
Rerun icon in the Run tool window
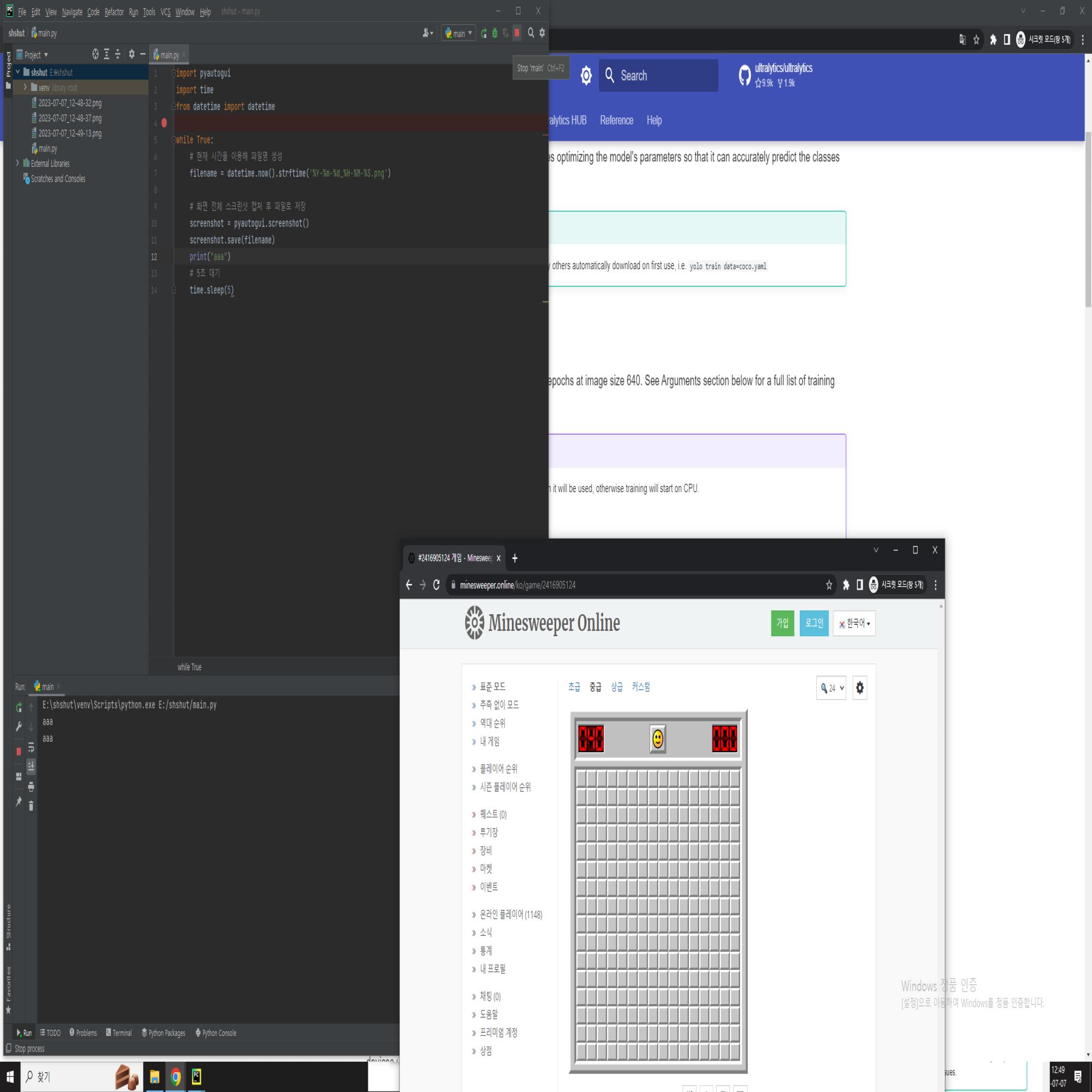[19, 707]
